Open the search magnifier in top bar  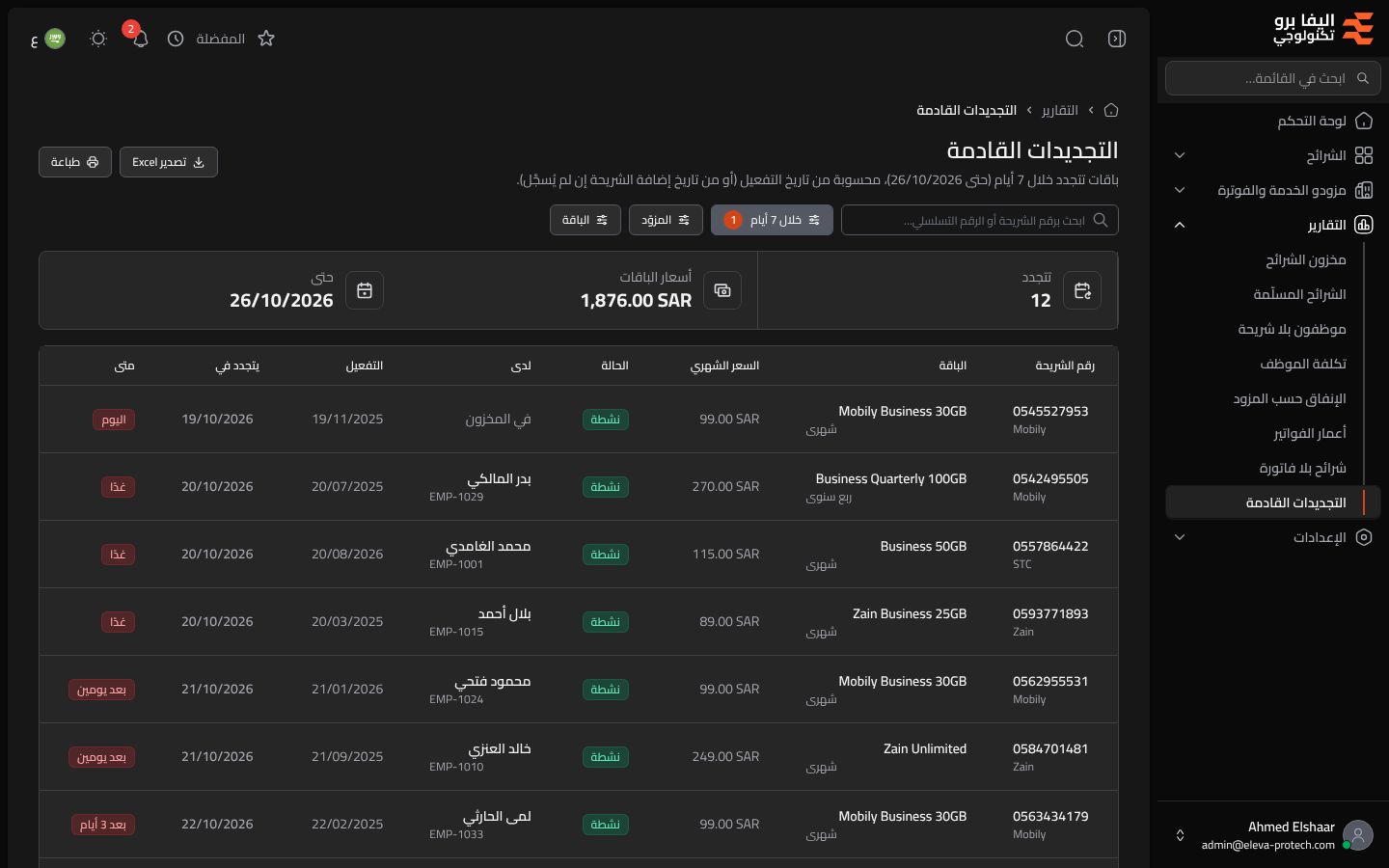coord(1075,39)
